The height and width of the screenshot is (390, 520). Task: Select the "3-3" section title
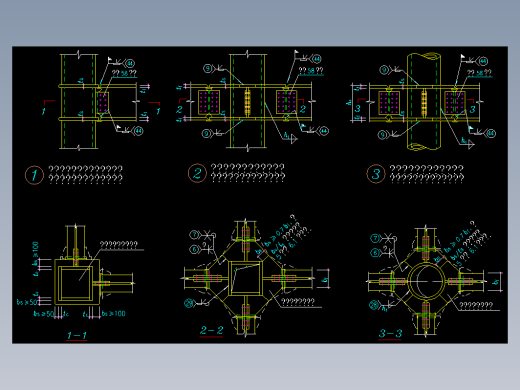click(390, 333)
